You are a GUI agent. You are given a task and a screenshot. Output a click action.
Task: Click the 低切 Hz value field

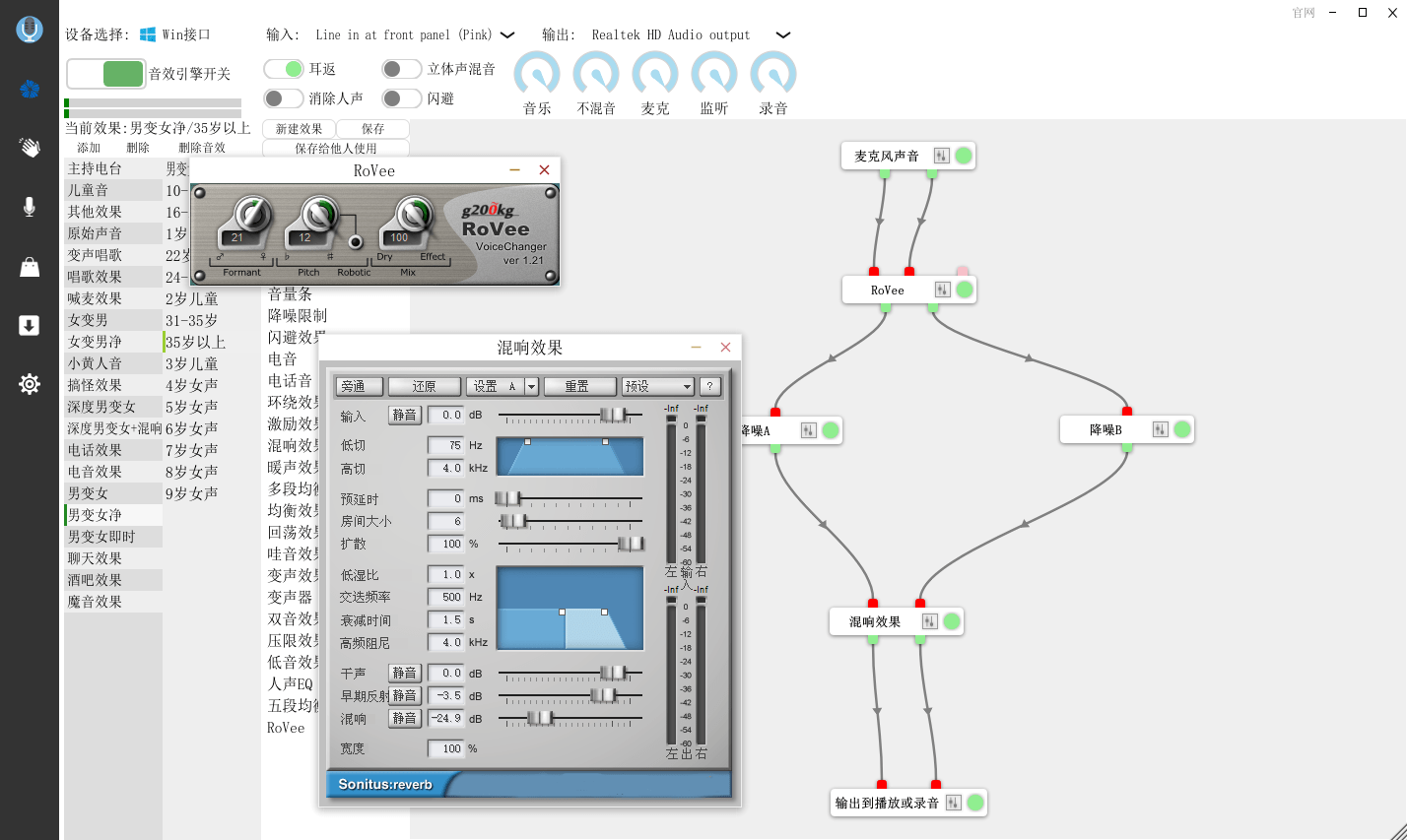coord(445,445)
